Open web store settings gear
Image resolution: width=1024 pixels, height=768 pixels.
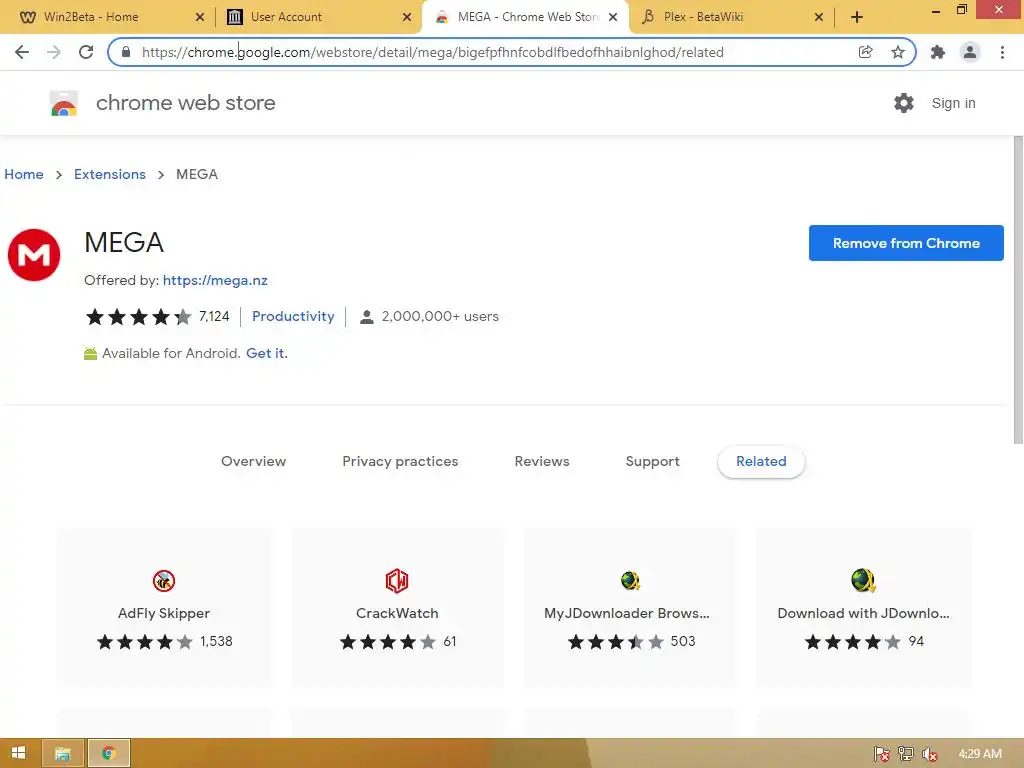coord(904,103)
